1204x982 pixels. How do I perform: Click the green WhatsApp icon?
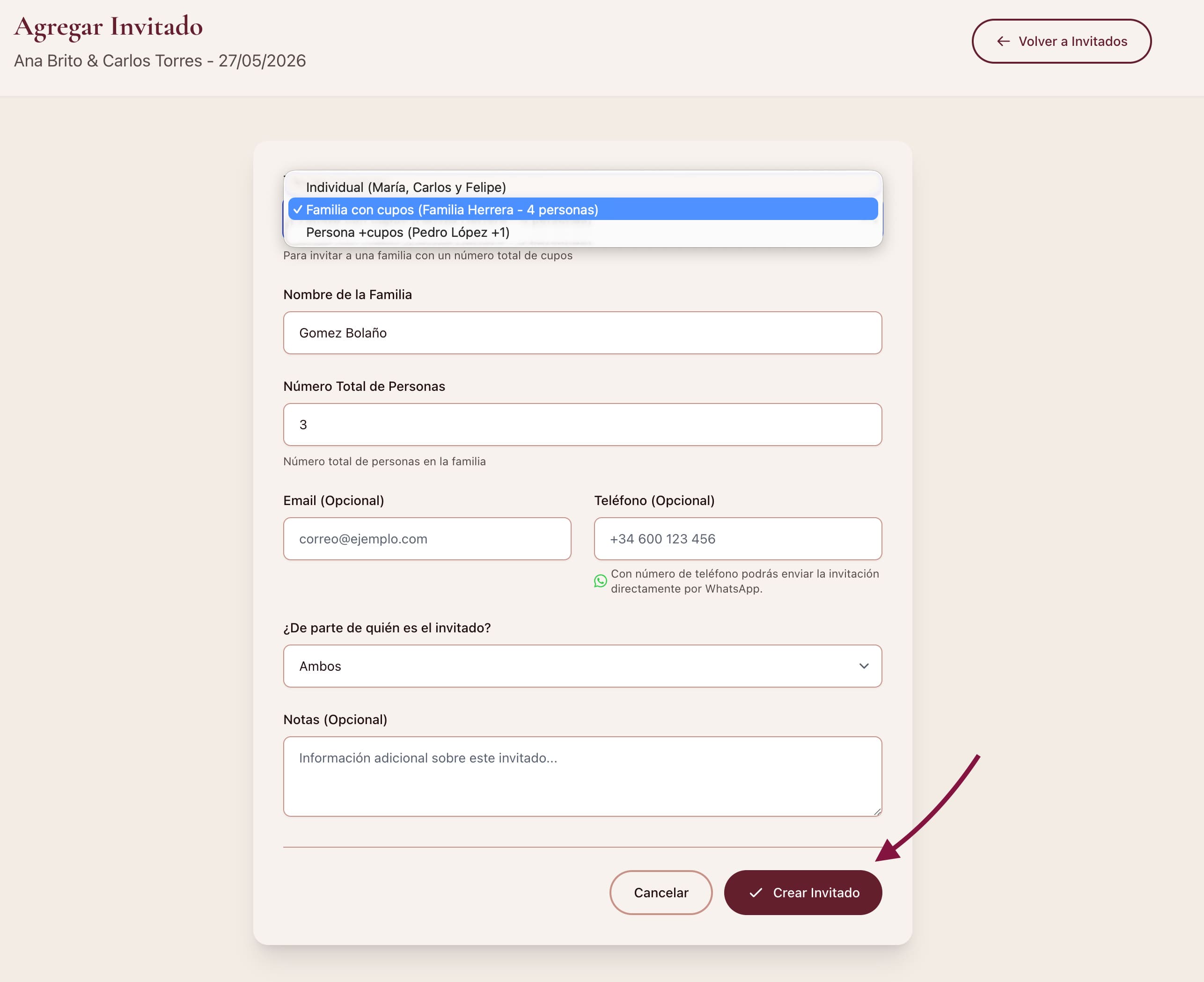600,581
